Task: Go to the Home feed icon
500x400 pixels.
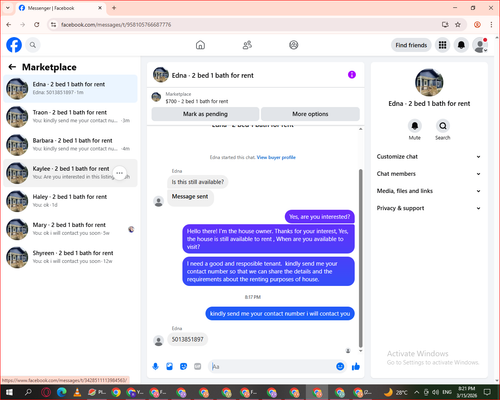Action: click(200, 45)
